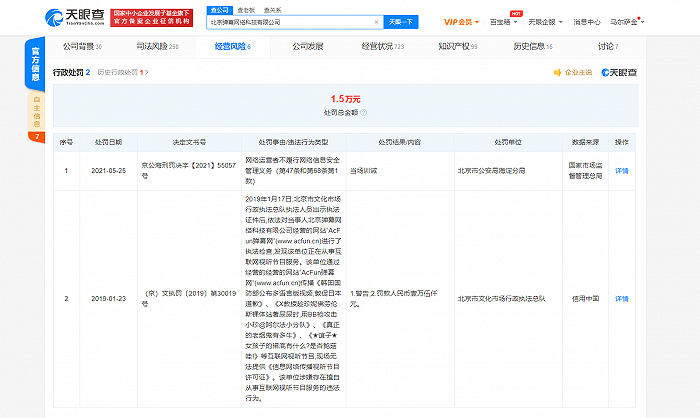
Task: Switch to the 查老板 search tab
Action: click(246, 10)
